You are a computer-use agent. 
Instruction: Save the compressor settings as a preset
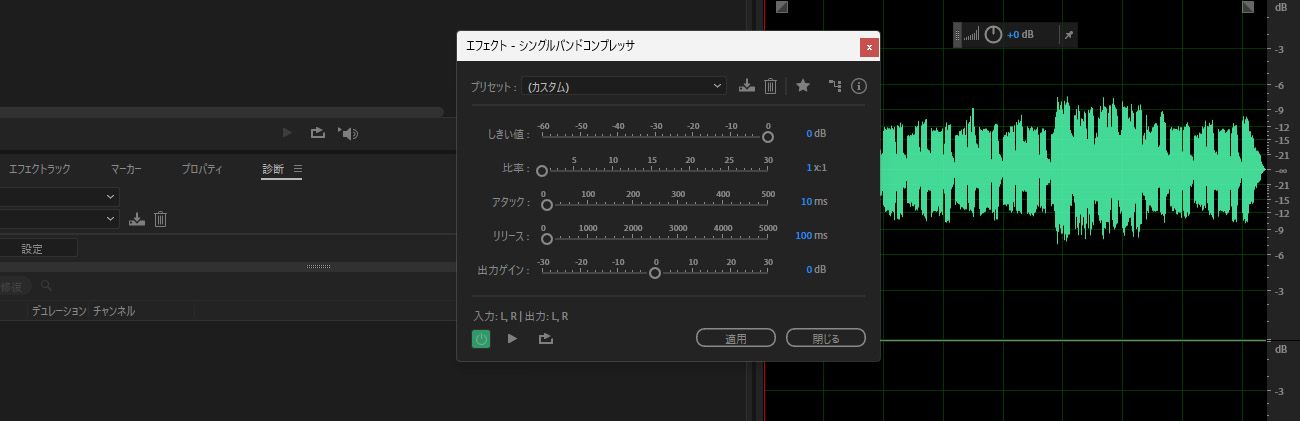coord(746,86)
